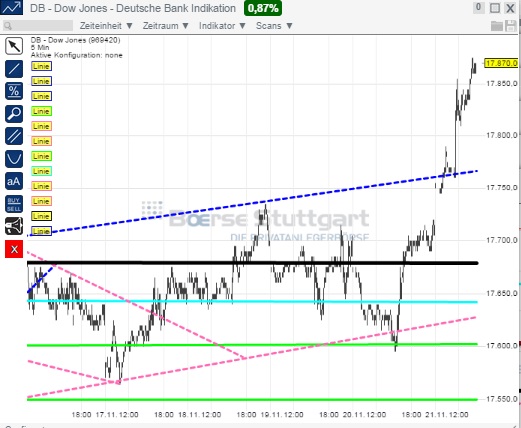Select the parallel channel lines tool
The width and height of the screenshot is (521, 428).
point(14,136)
